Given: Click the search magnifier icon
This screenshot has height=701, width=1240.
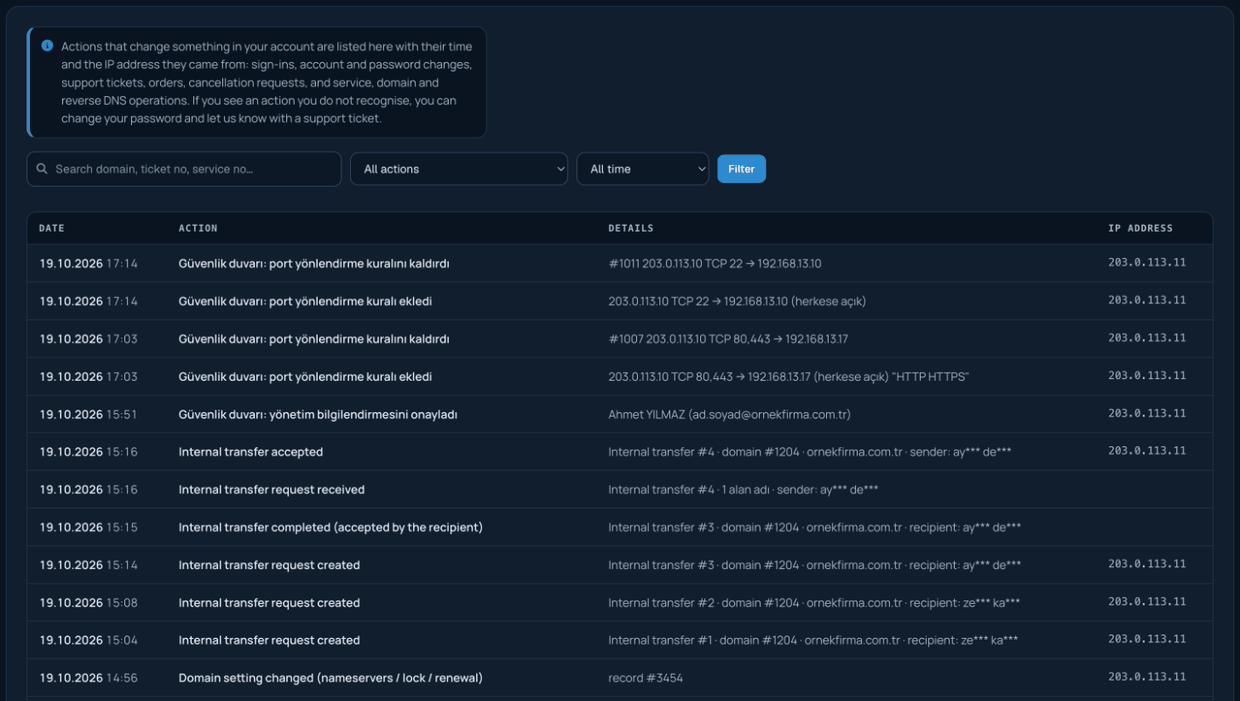Looking at the screenshot, I should [x=42, y=169].
